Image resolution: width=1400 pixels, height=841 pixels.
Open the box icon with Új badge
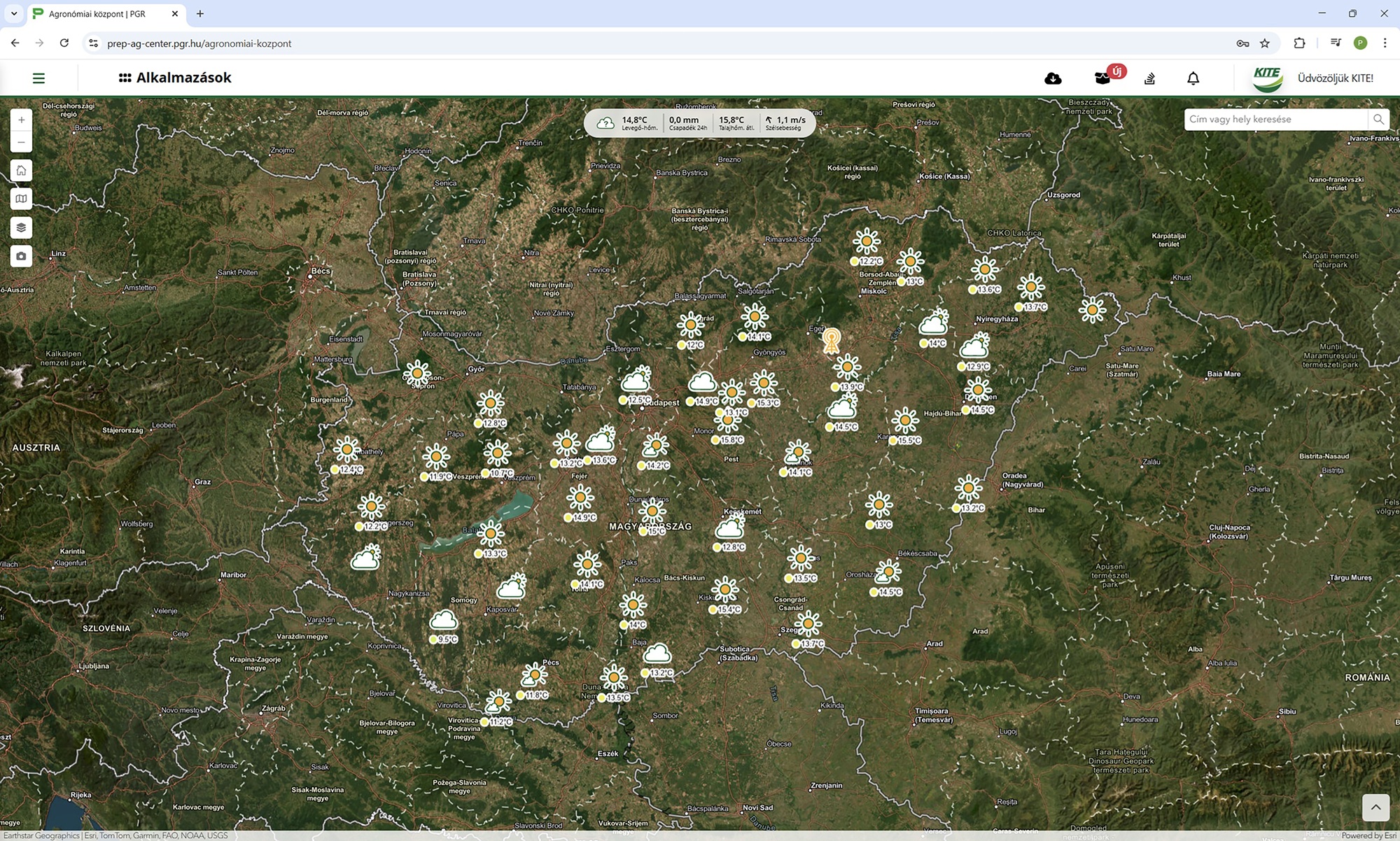(x=1103, y=78)
